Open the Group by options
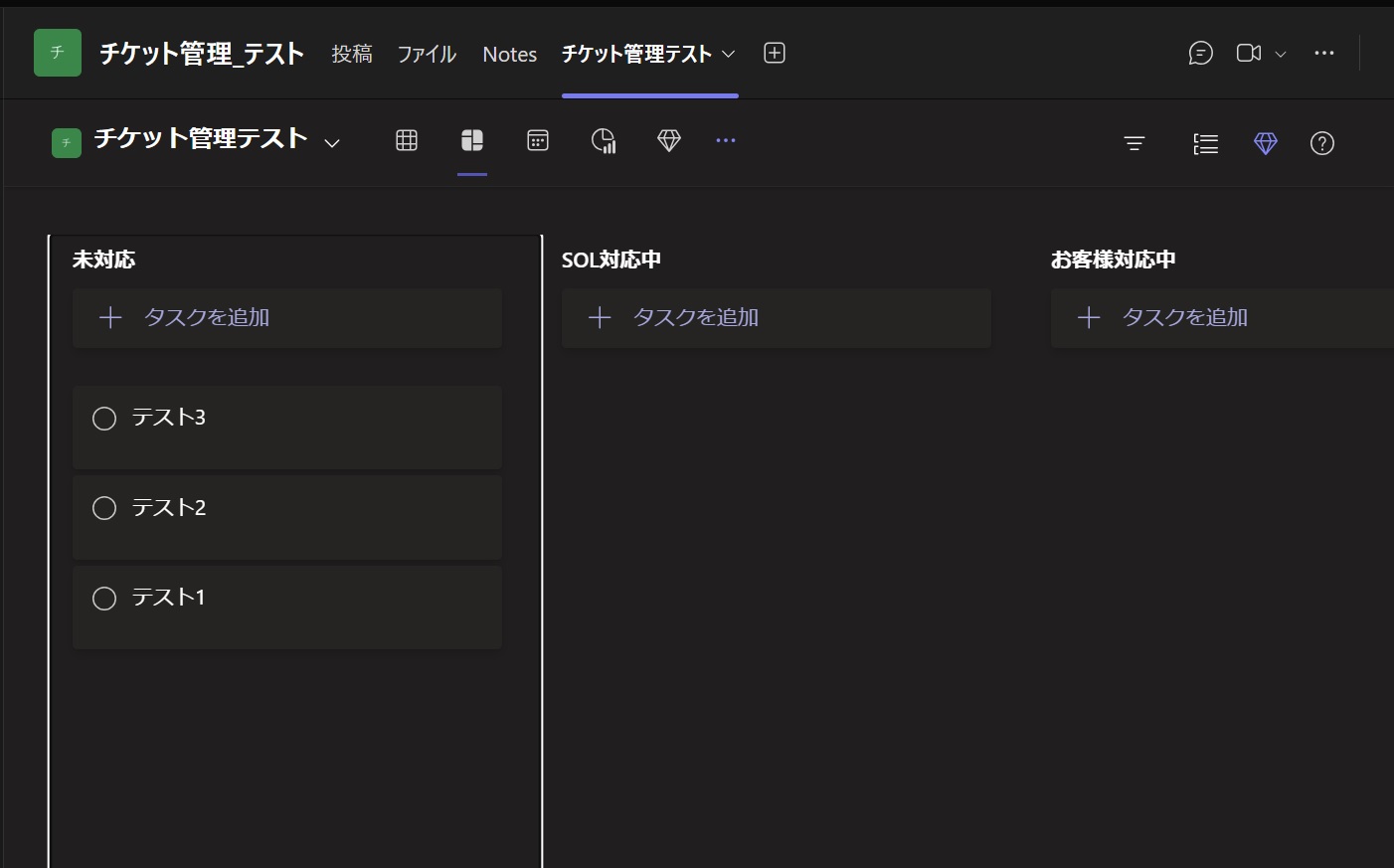 [x=1205, y=144]
